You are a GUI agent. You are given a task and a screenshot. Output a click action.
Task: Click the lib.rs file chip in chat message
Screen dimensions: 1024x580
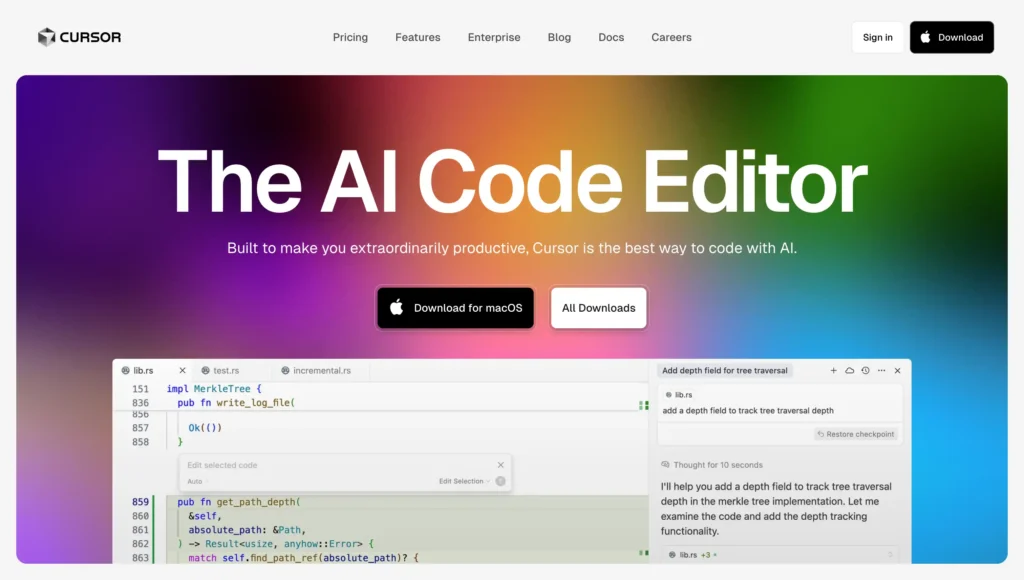(679, 395)
